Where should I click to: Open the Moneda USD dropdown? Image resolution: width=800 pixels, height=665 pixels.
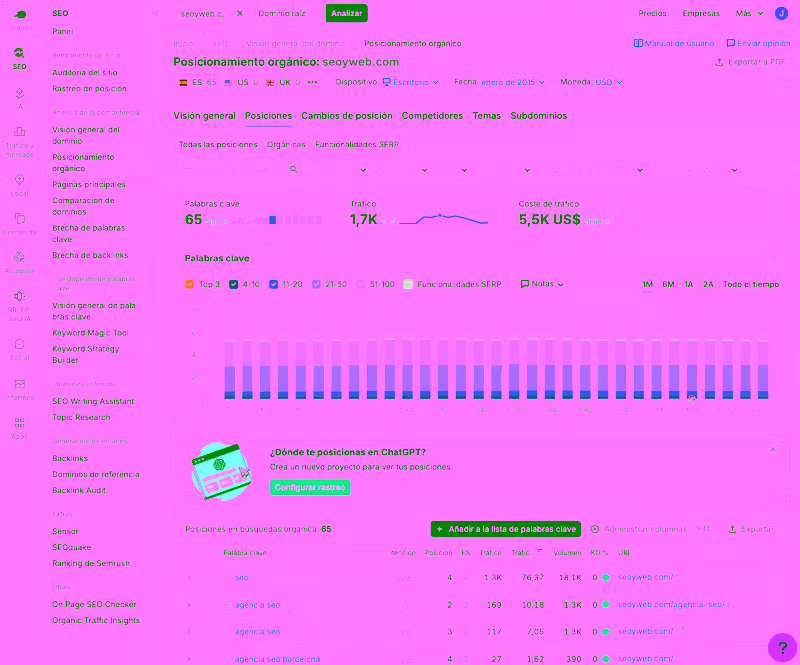pos(608,82)
